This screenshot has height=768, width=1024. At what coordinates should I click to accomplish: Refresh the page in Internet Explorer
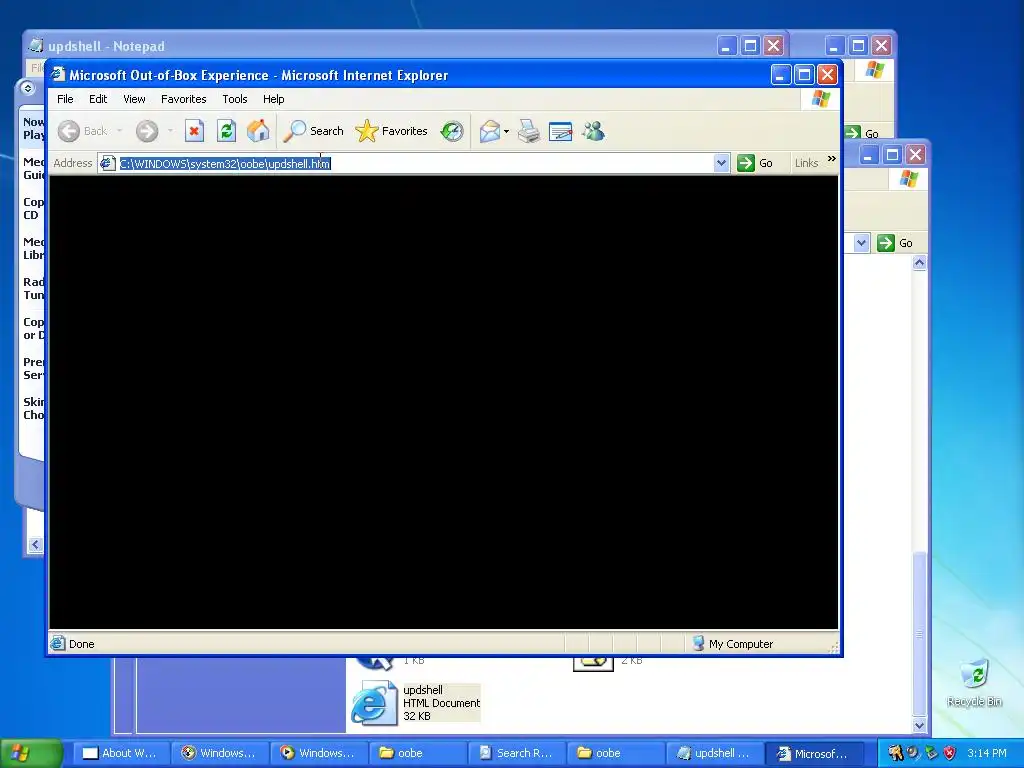click(x=226, y=131)
